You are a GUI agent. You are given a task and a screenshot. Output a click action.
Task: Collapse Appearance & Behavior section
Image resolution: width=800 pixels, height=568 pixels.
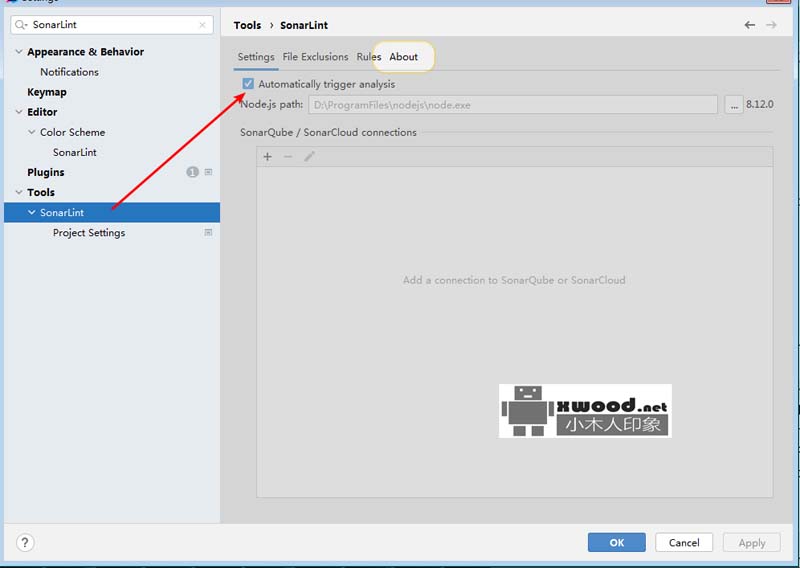(19, 52)
